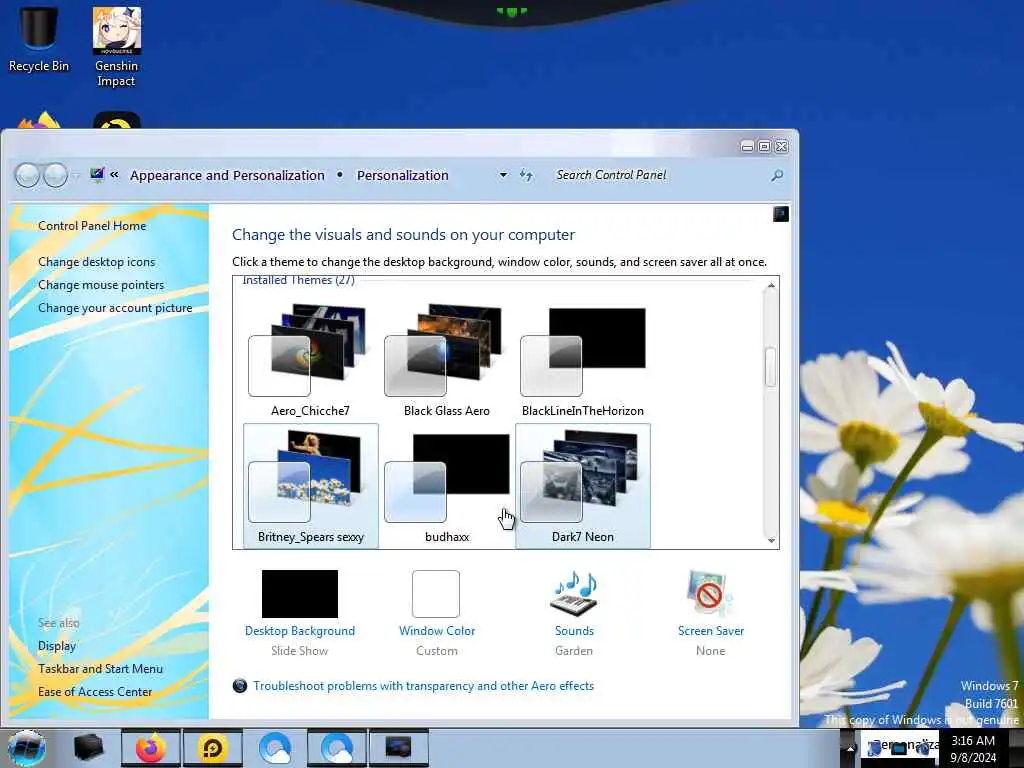Image resolution: width=1024 pixels, height=768 pixels.
Task: Click the Back navigation button
Action: pyautogui.click(x=27, y=175)
